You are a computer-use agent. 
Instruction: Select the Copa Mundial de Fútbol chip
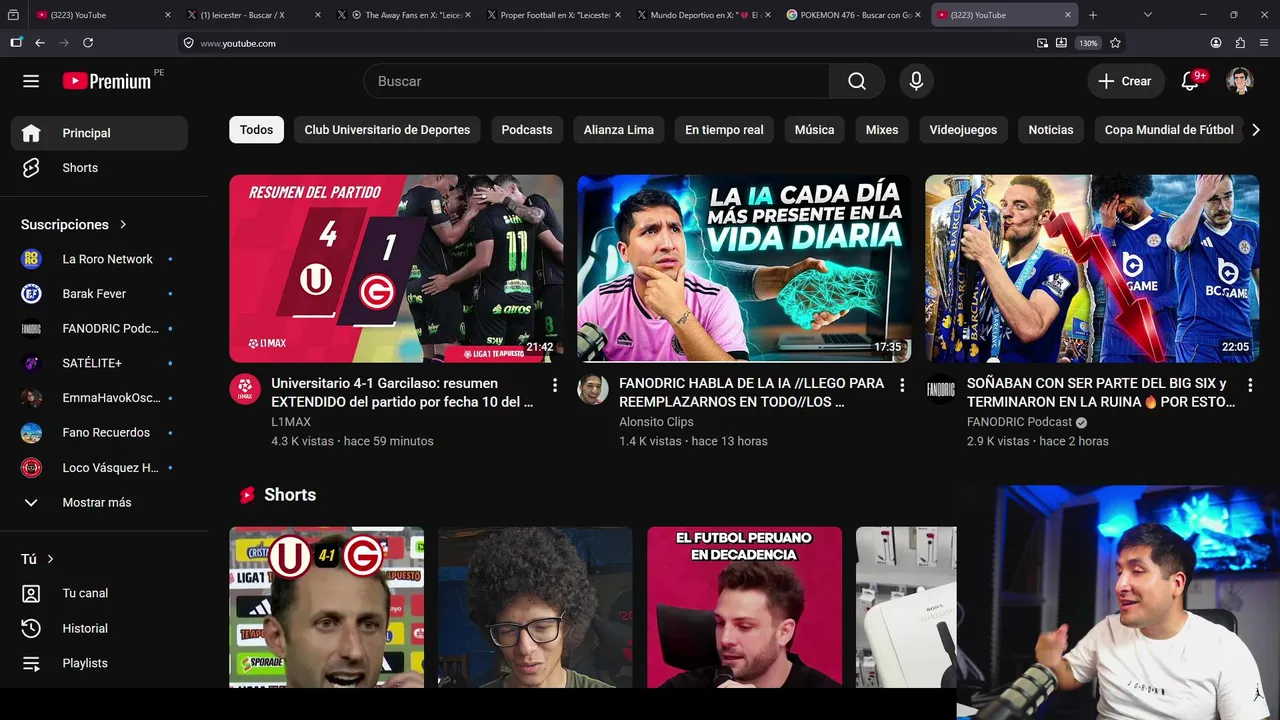tap(1169, 130)
